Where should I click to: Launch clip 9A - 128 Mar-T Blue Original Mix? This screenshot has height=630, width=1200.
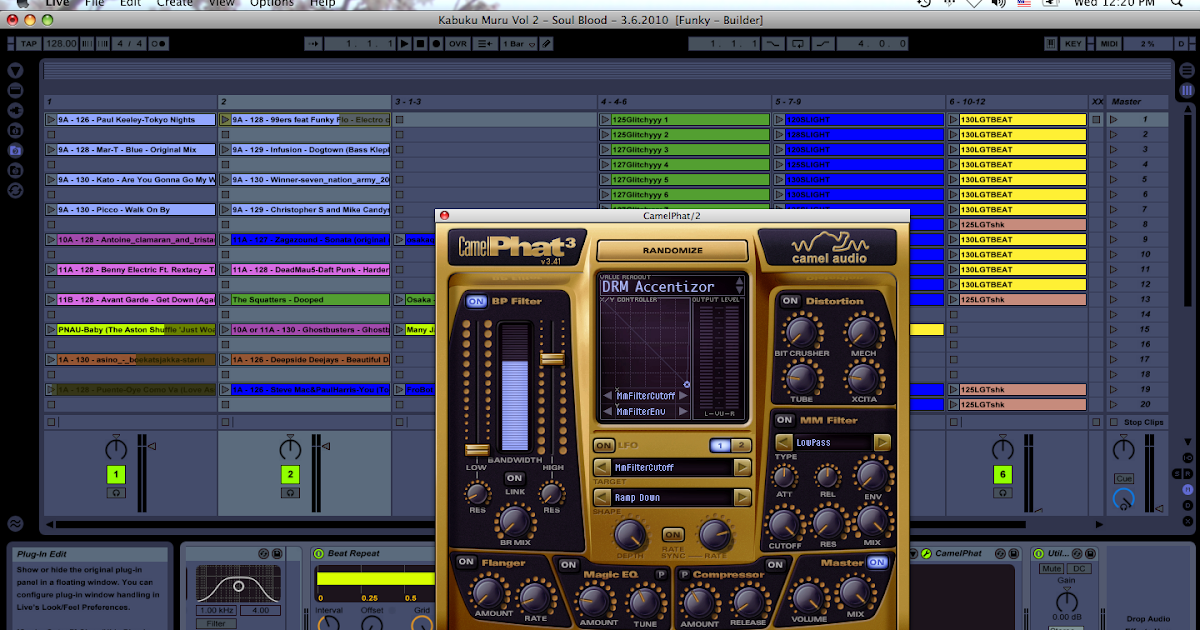pos(51,149)
